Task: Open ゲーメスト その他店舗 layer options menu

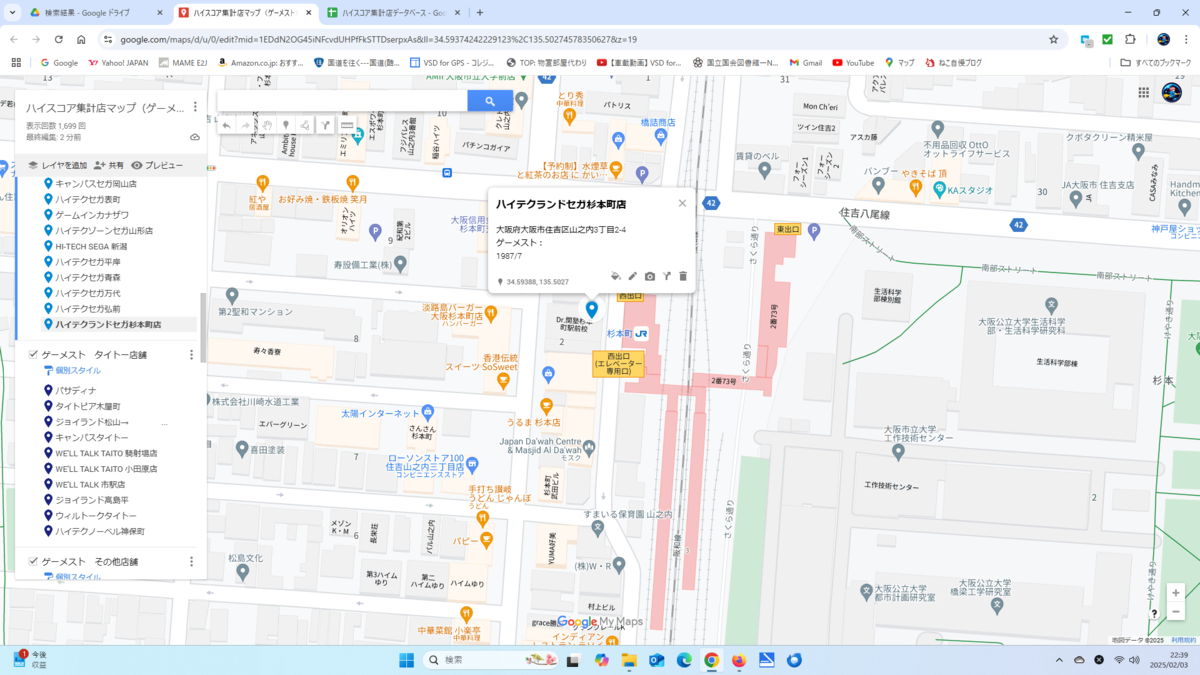Action: pos(191,562)
